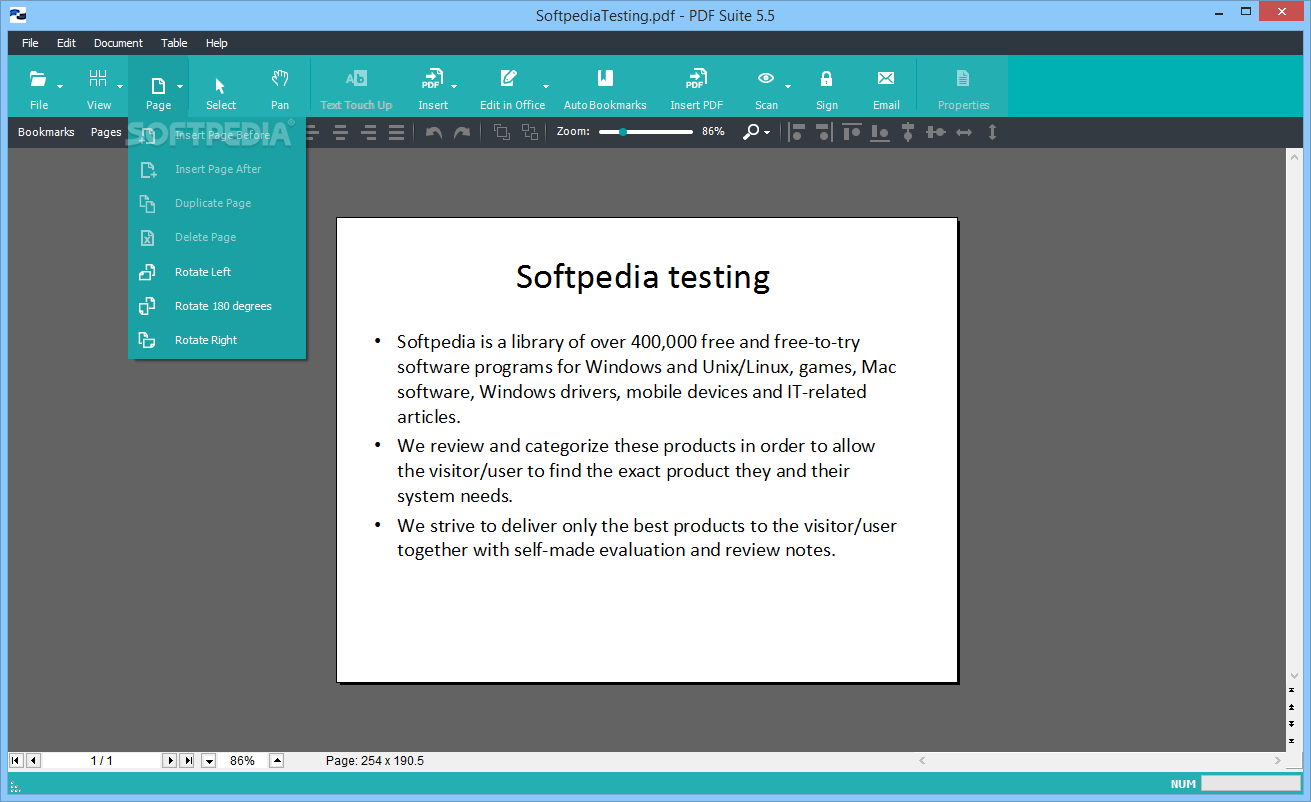Click the same-width horizontal arrows icon
The image size is (1311, 802).
pos(964,132)
